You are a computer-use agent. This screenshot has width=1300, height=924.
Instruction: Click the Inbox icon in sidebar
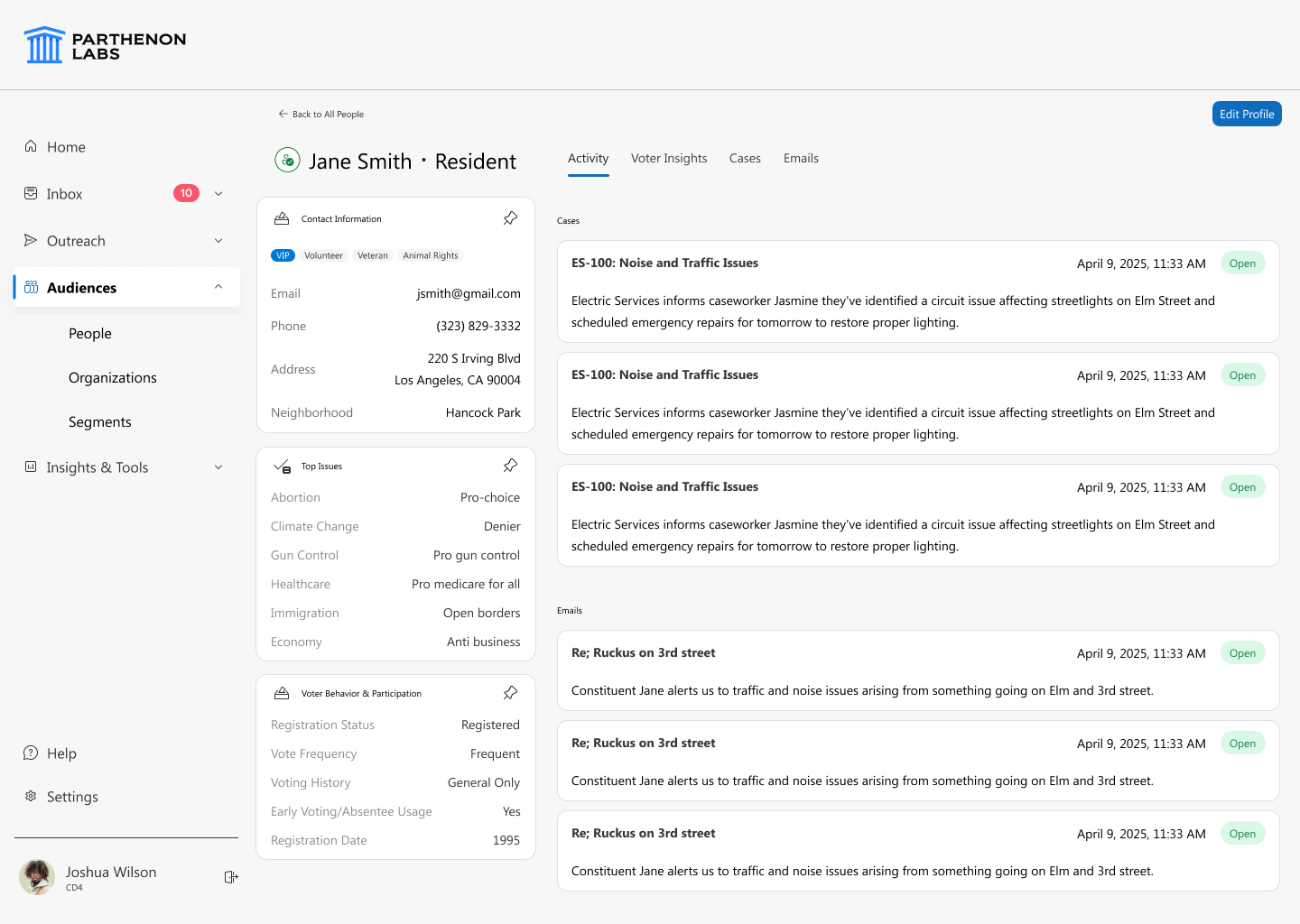pyautogui.click(x=31, y=193)
